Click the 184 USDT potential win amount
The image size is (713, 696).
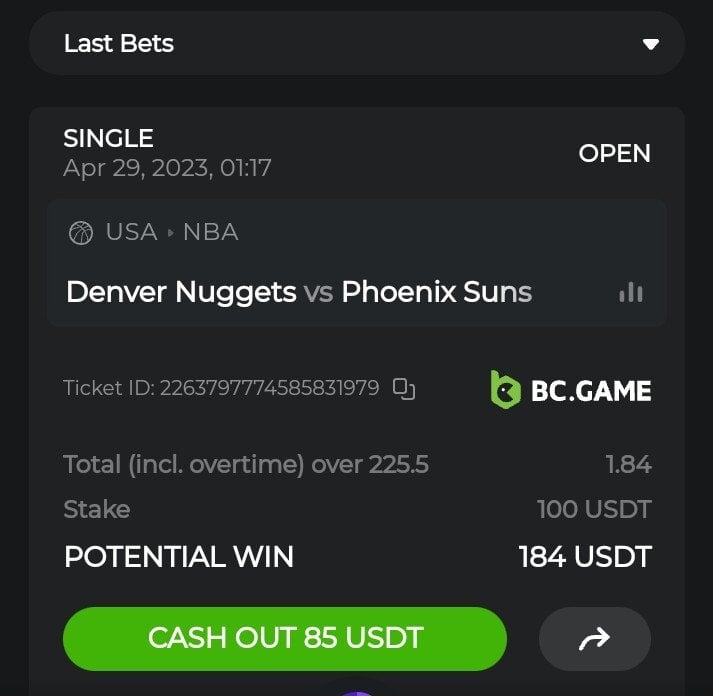click(x=585, y=557)
